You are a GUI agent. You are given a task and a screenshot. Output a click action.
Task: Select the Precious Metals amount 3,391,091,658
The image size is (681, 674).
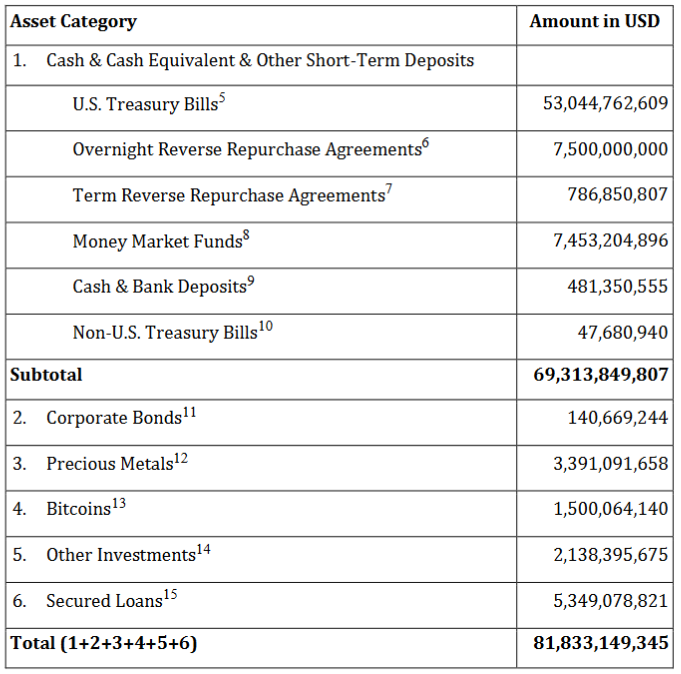tap(610, 464)
